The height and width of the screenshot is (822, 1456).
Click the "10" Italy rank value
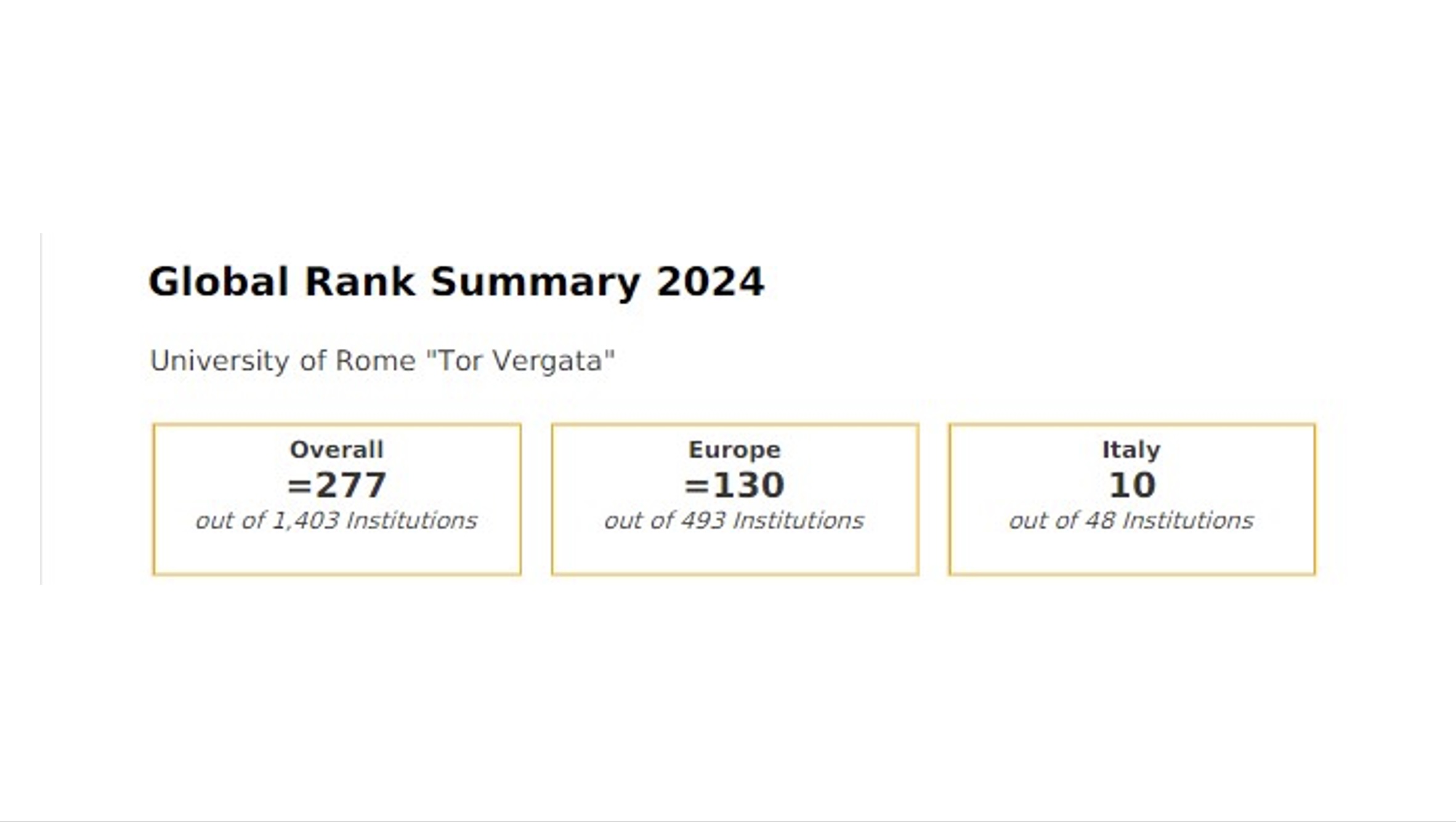[1131, 485]
